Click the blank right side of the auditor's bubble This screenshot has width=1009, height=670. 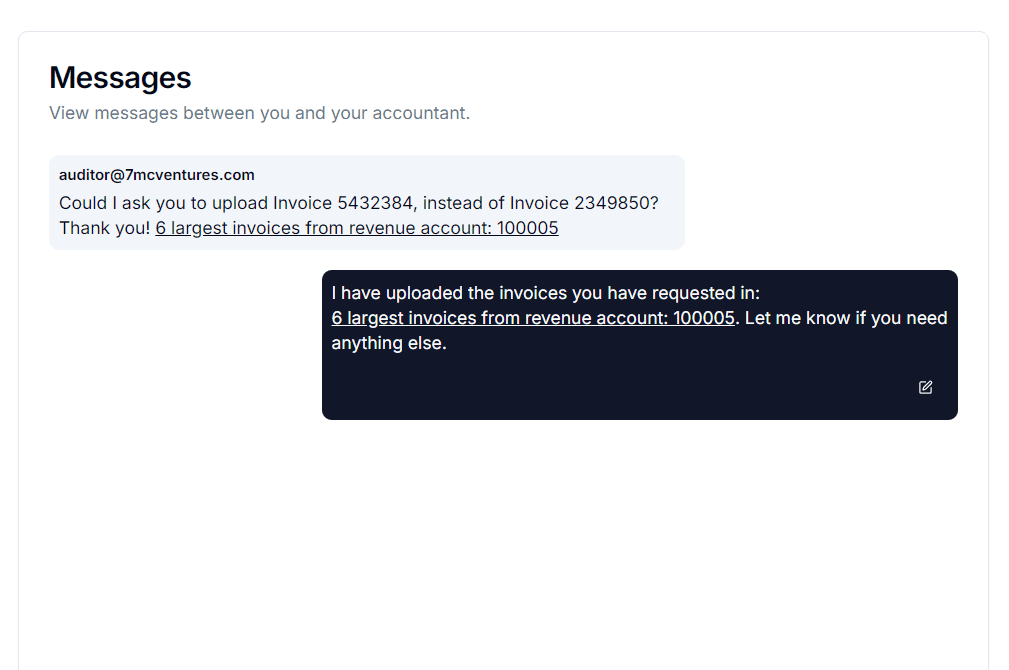coord(630,228)
